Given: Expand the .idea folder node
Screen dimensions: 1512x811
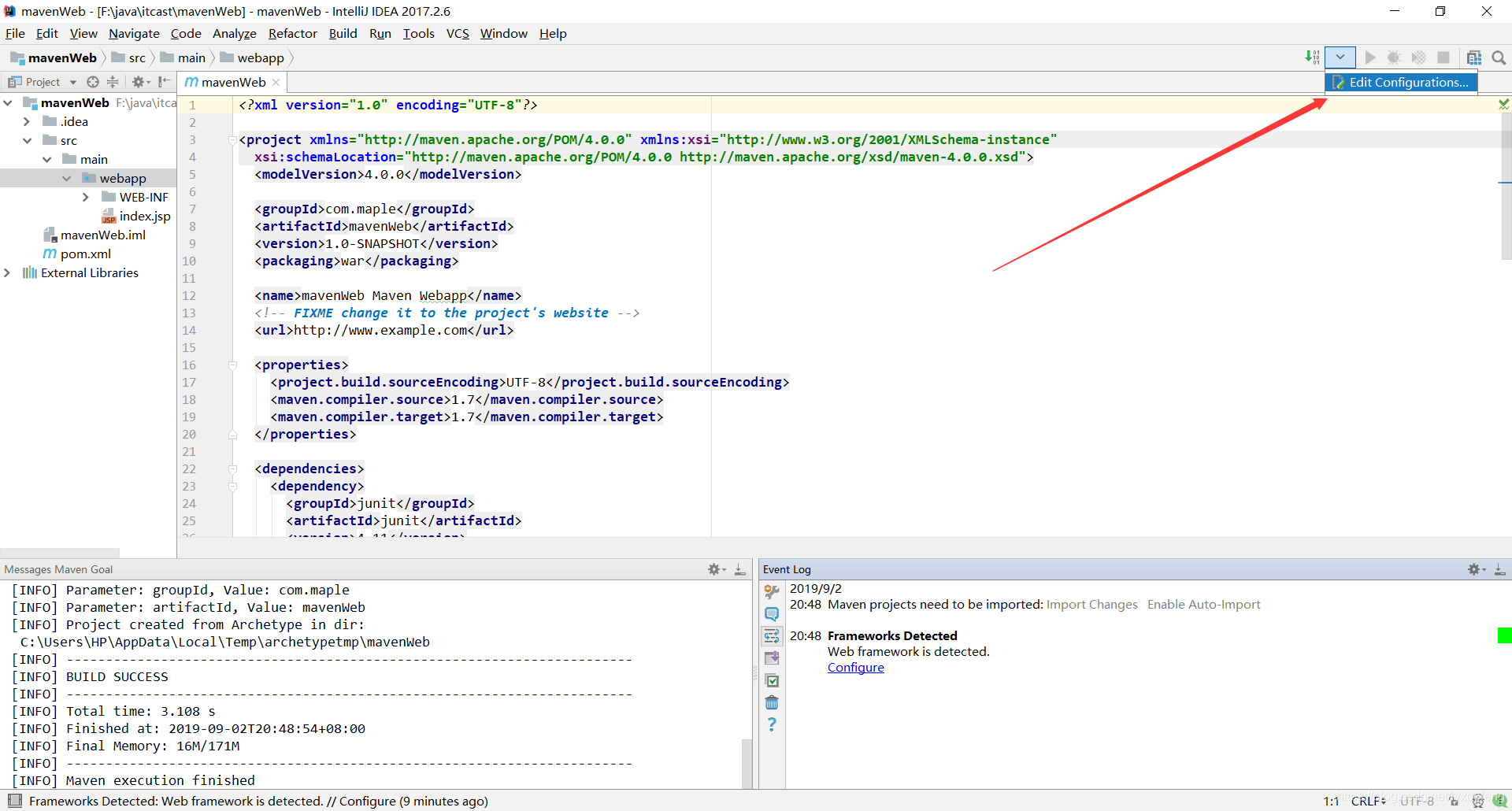Looking at the screenshot, I should pyautogui.click(x=27, y=121).
